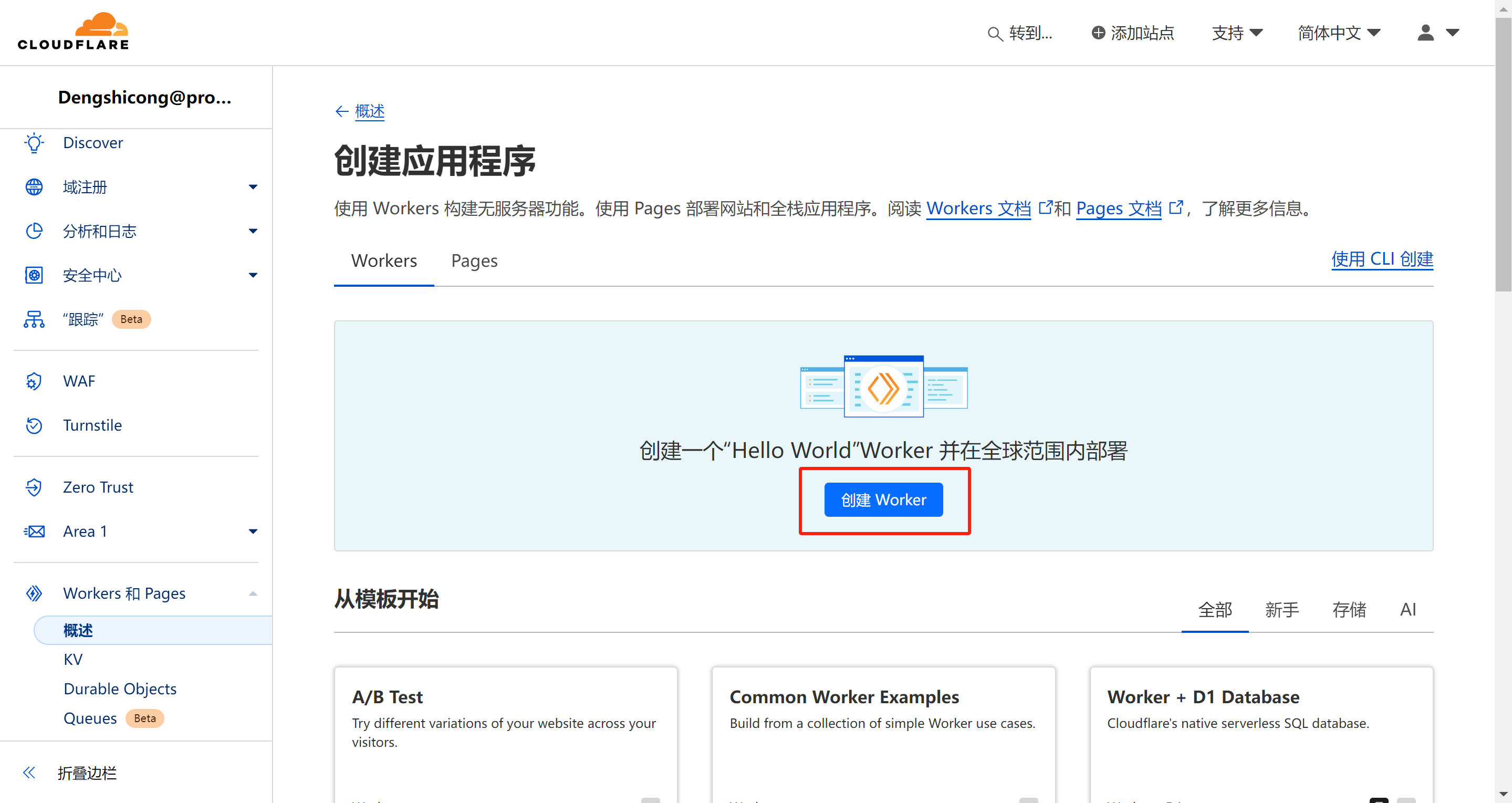Viewport: 1512px width, 803px height.
Task: Open WAF shield icon in sidebar
Action: point(34,381)
